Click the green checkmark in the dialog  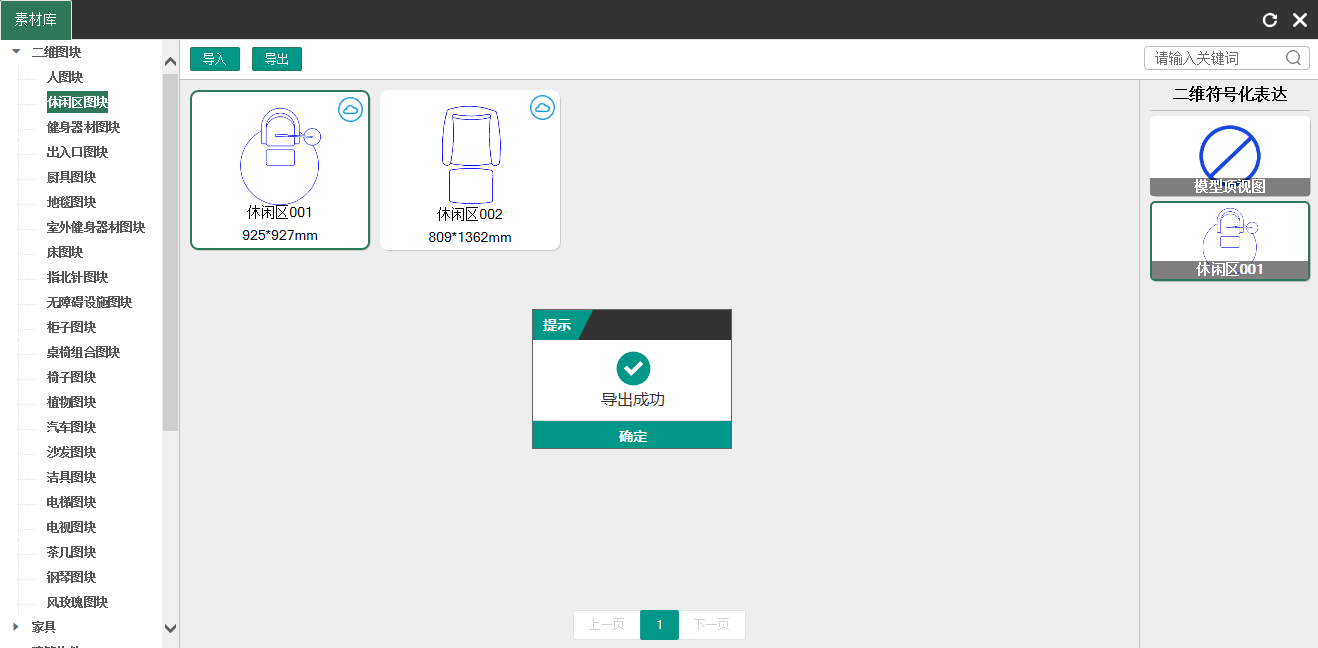[632, 368]
